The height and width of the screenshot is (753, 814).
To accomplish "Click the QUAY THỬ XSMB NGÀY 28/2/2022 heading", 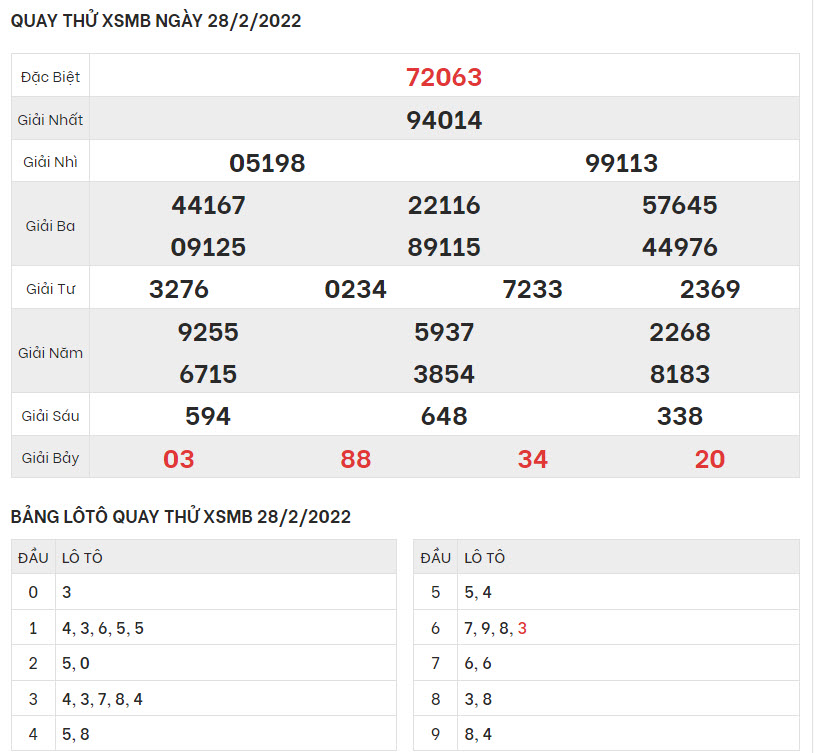I will pos(156,21).
